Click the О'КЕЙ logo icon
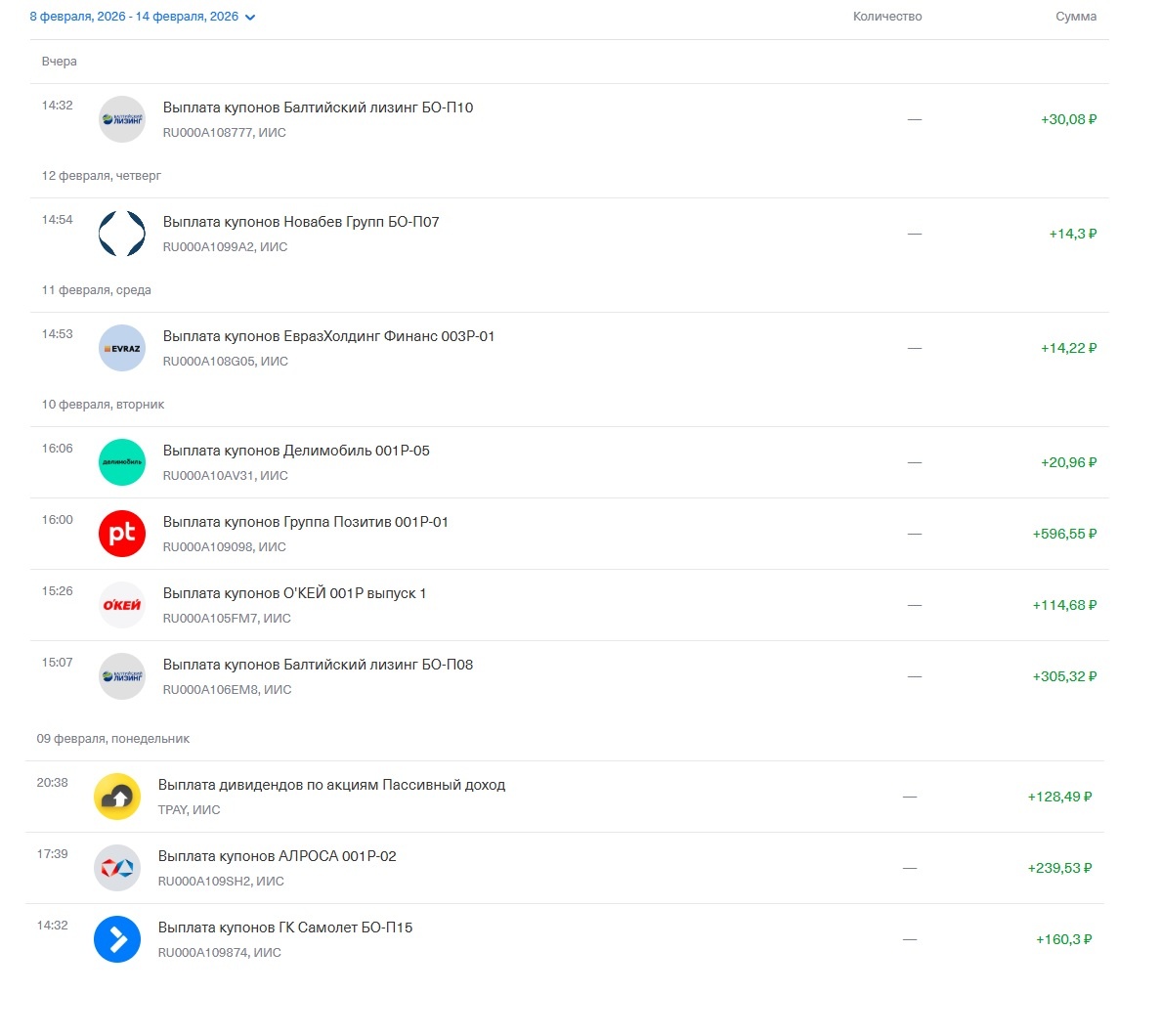The height and width of the screenshot is (1036, 1161). (122, 605)
